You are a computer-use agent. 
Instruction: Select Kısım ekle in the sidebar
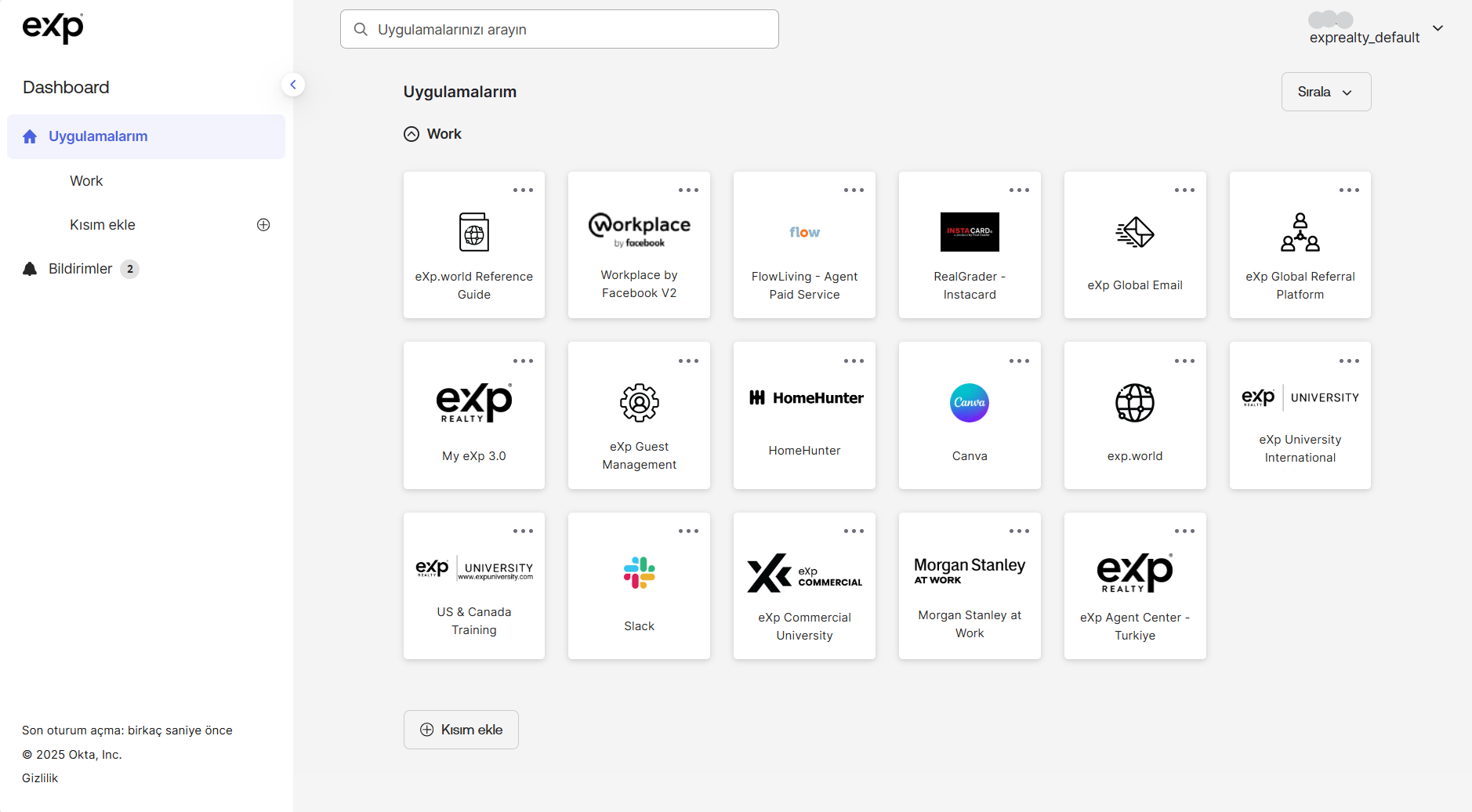tap(103, 225)
